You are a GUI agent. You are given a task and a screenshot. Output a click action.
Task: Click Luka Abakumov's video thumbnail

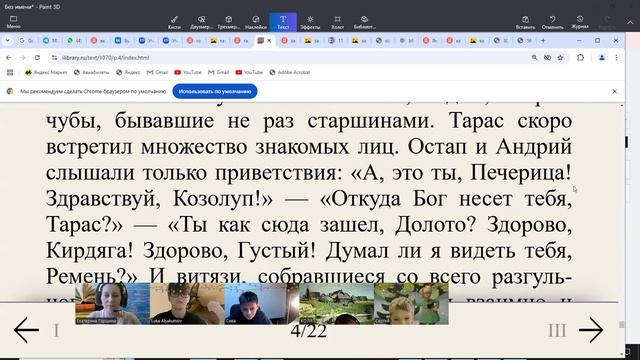(187, 304)
